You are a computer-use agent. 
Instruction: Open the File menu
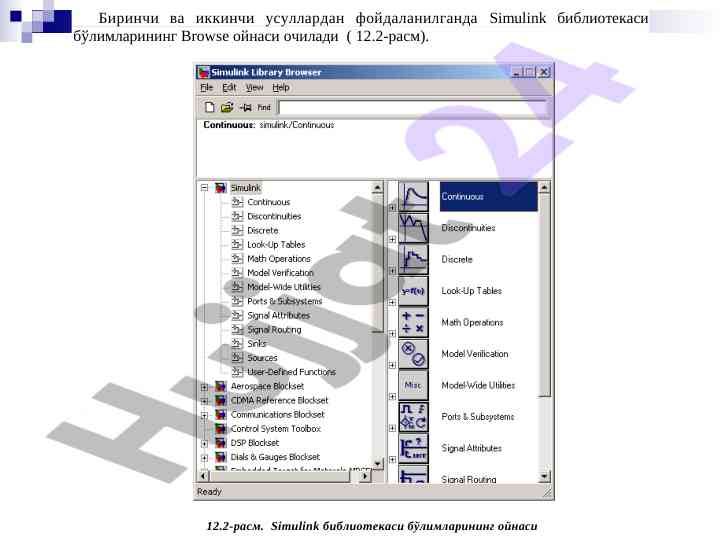click(207, 87)
